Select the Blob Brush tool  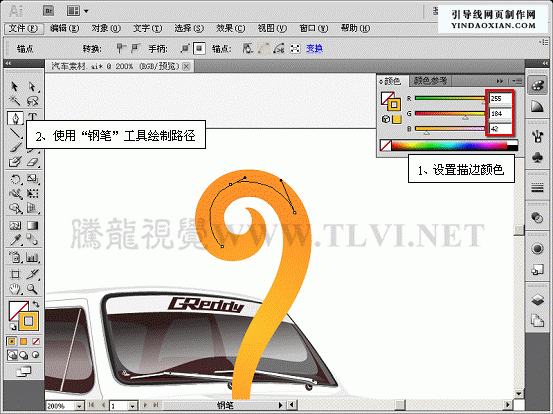[x=14, y=162]
